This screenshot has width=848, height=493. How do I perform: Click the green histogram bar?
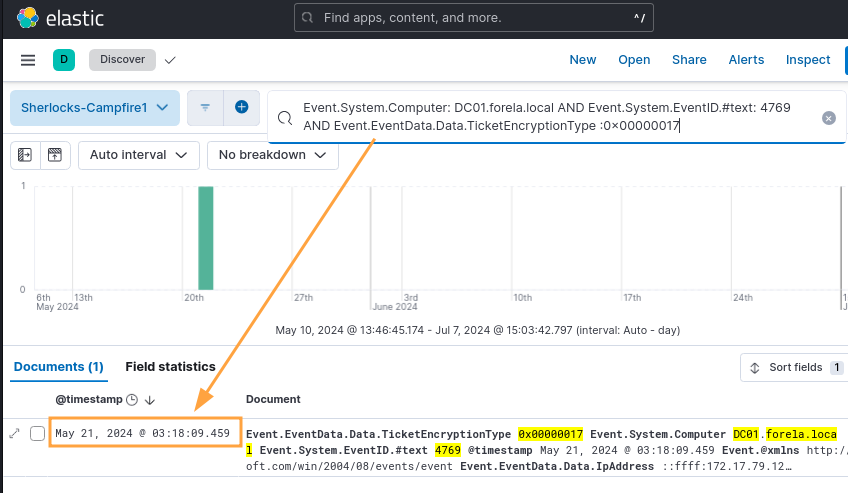pos(205,238)
